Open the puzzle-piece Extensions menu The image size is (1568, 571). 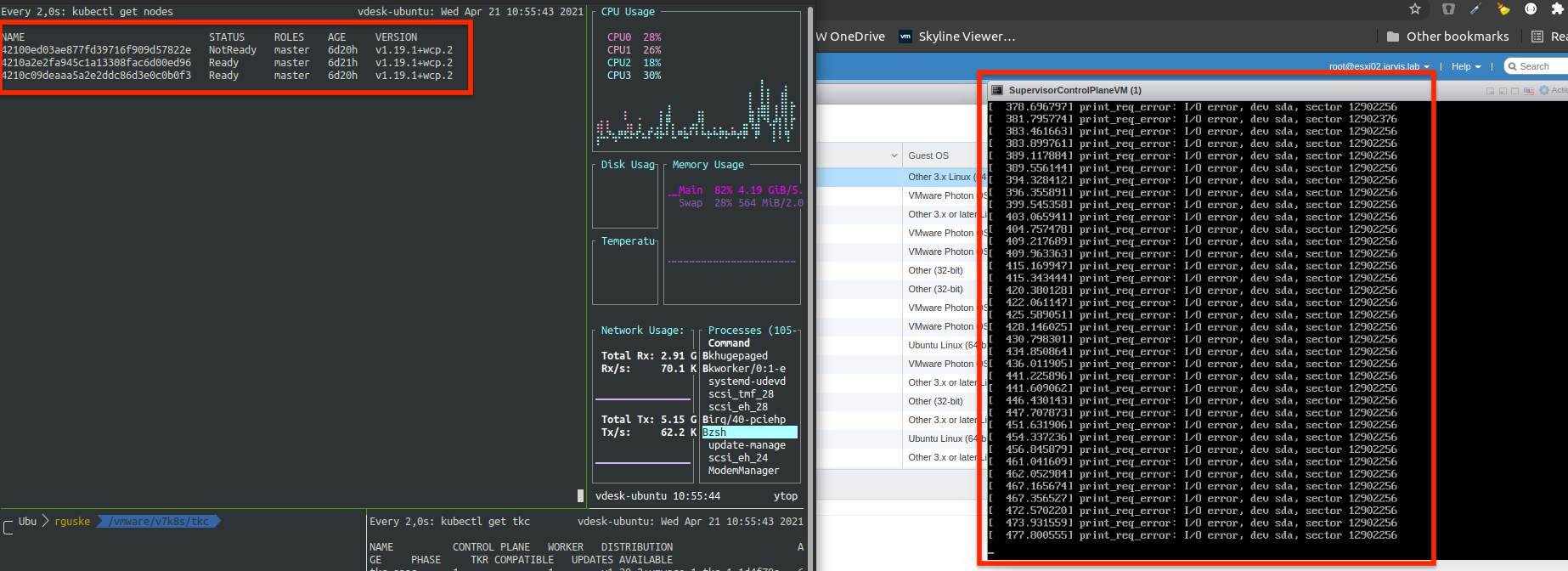coord(1557,8)
